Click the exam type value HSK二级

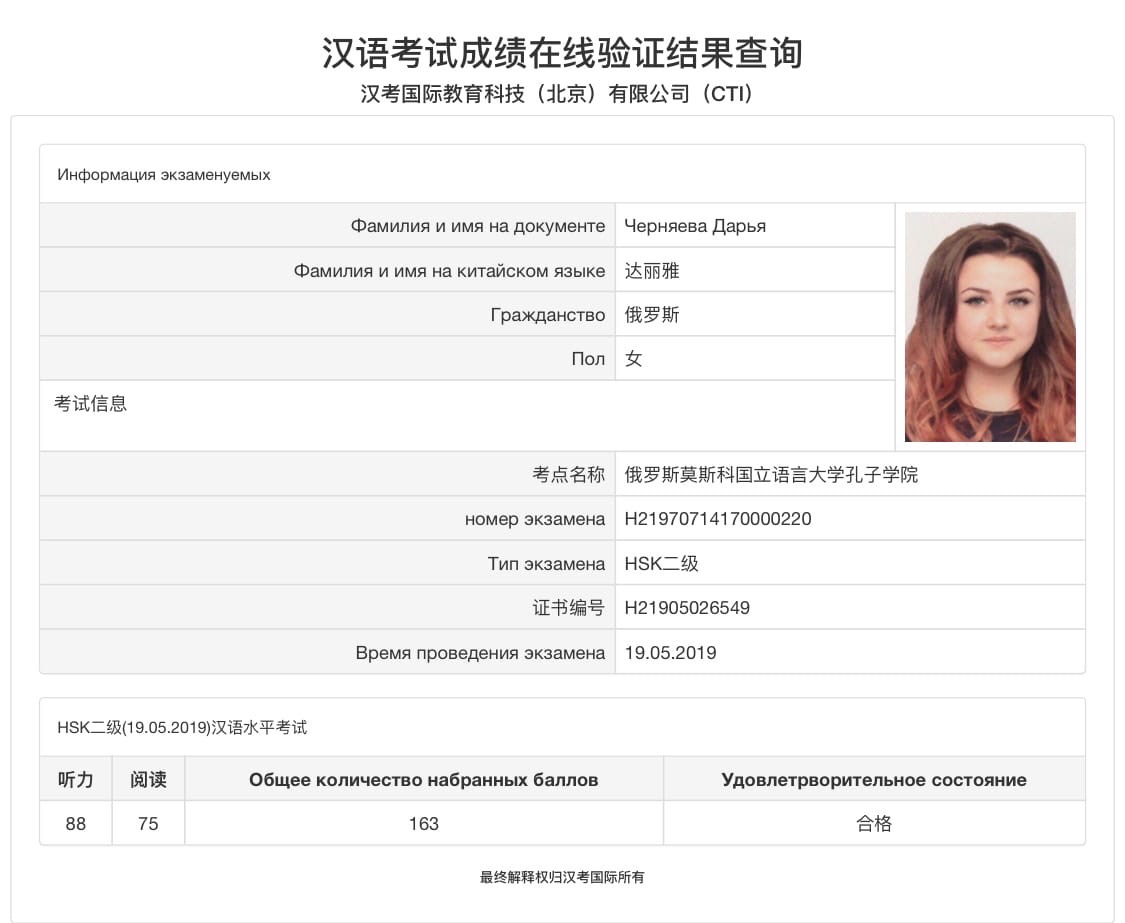[661, 564]
